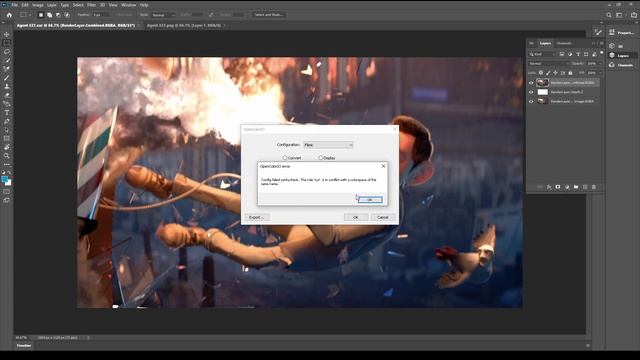Select the Zoom tool
The image size is (640, 360).
tap(7, 156)
